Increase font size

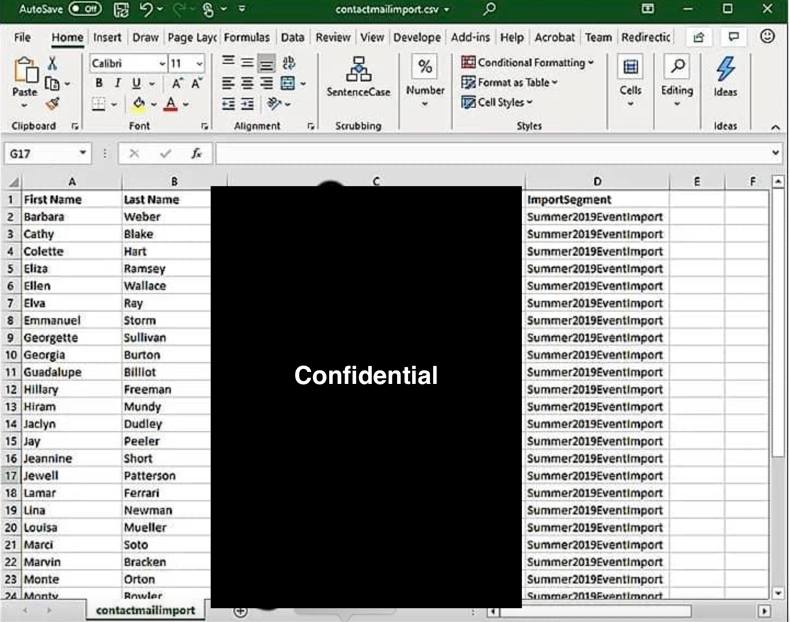click(x=177, y=83)
